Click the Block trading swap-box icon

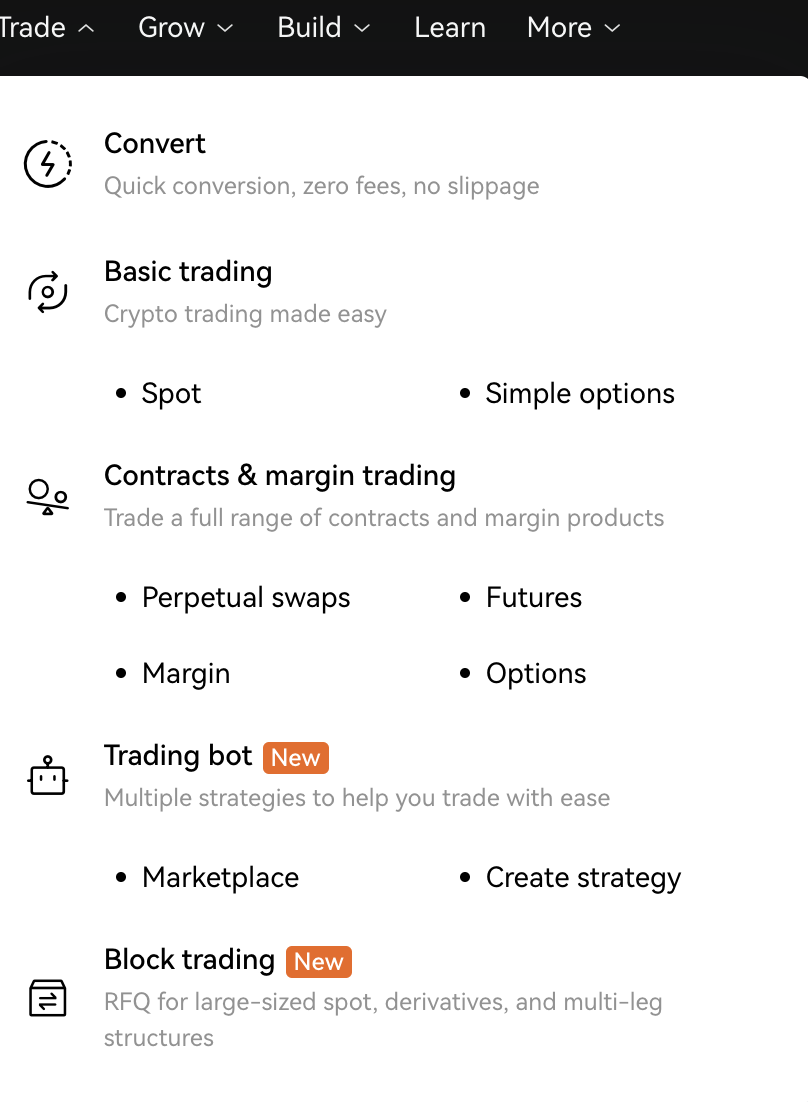(48, 998)
